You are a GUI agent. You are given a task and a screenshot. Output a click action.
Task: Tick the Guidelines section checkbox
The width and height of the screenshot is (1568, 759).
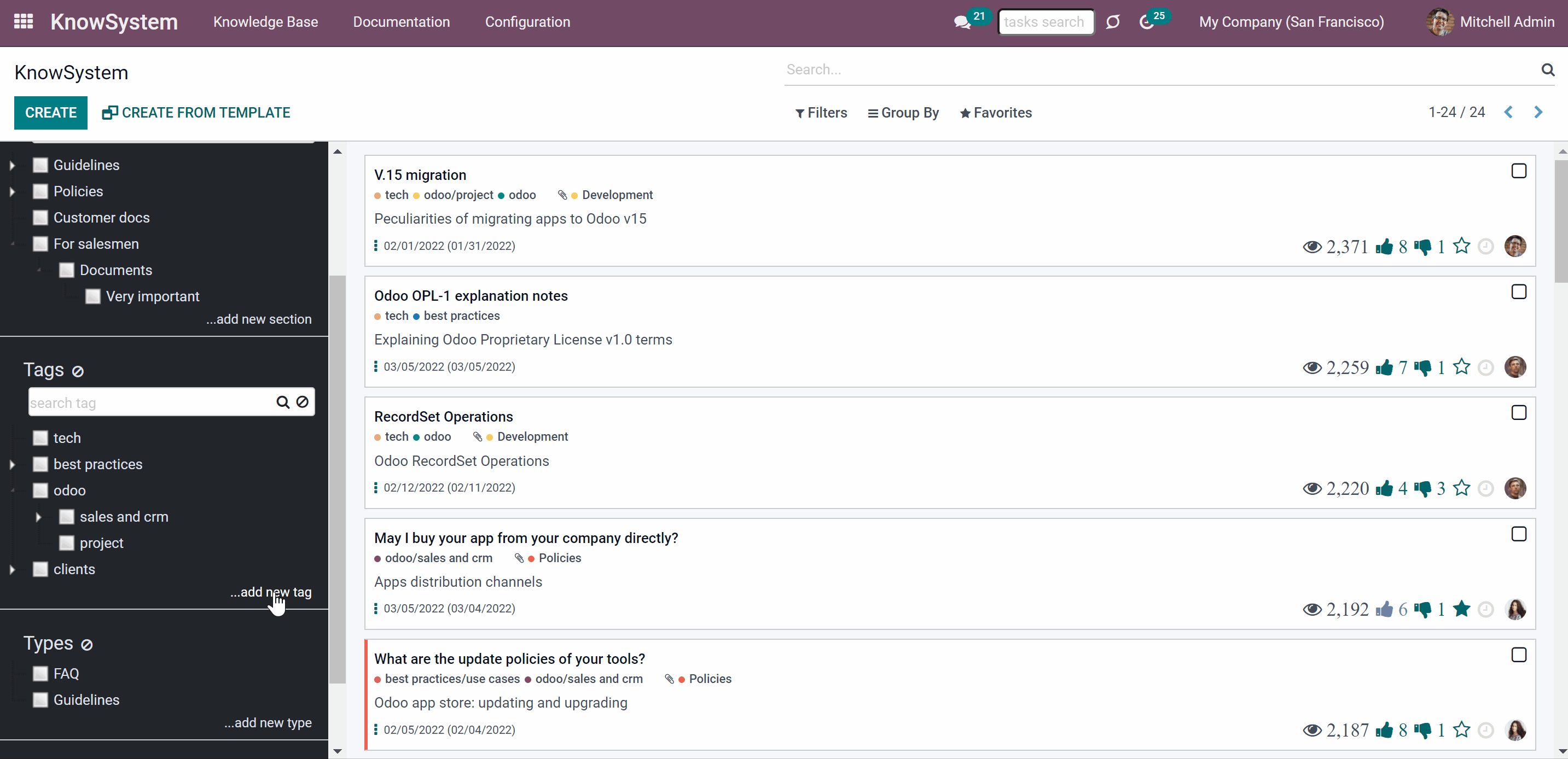pyautogui.click(x=40, y=166)
